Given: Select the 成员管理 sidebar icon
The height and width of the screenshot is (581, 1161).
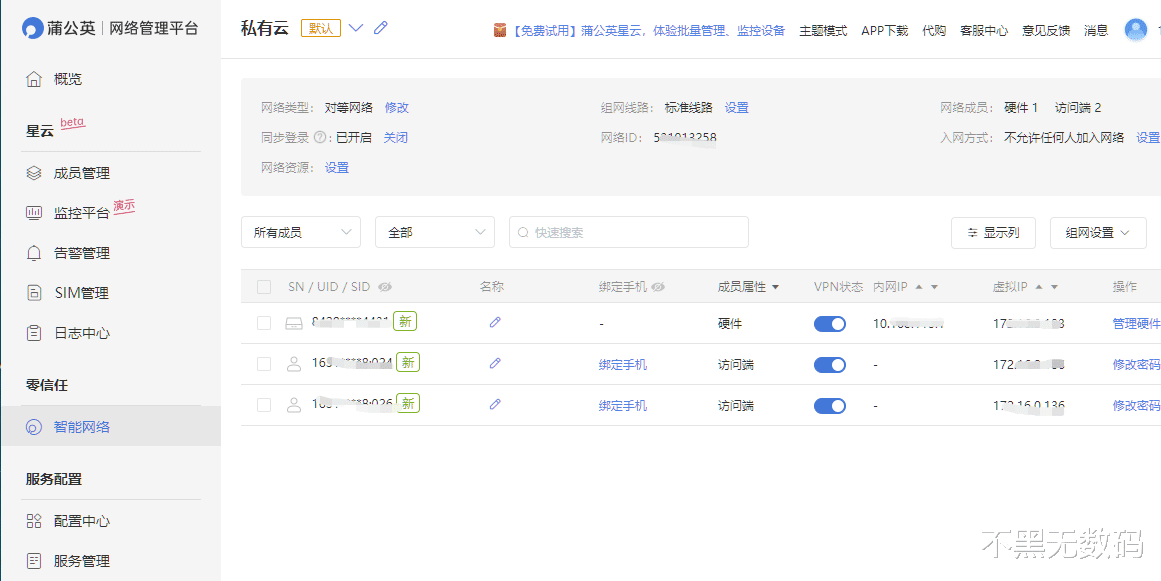Looking at the screenshot, I should click(x=36, y=172).
